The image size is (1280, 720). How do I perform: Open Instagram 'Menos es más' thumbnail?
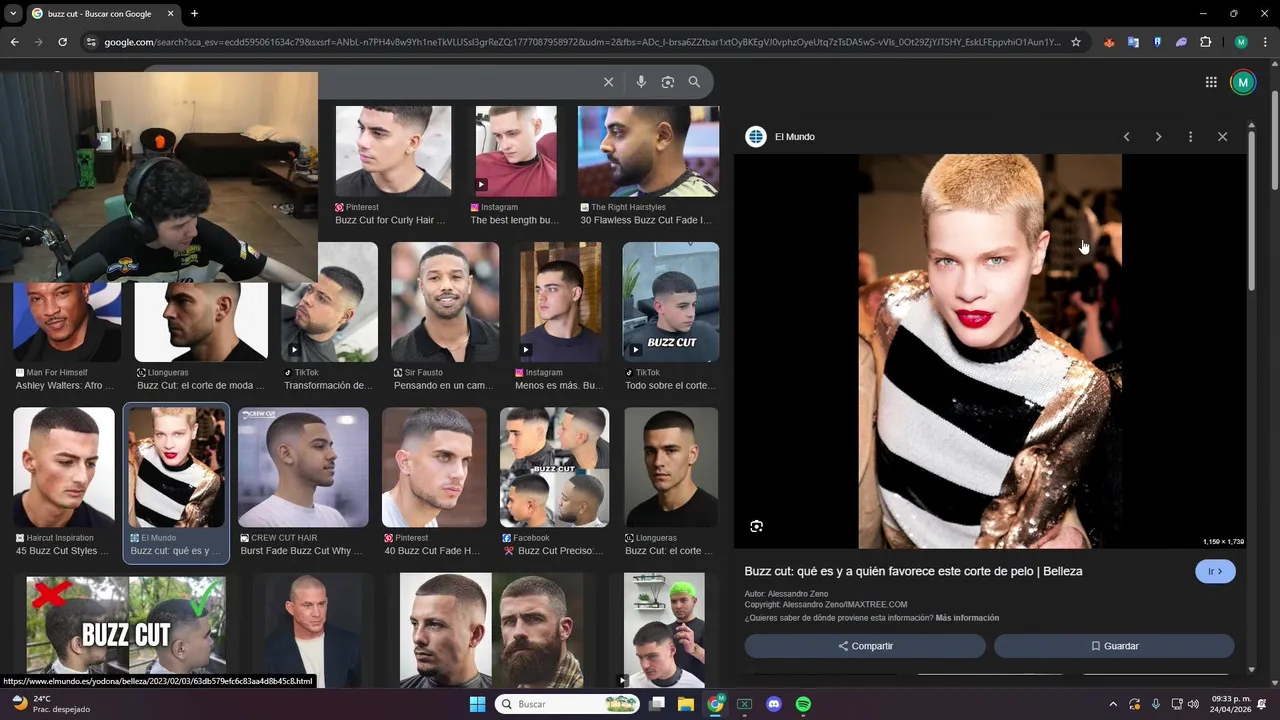click(560, 302)
